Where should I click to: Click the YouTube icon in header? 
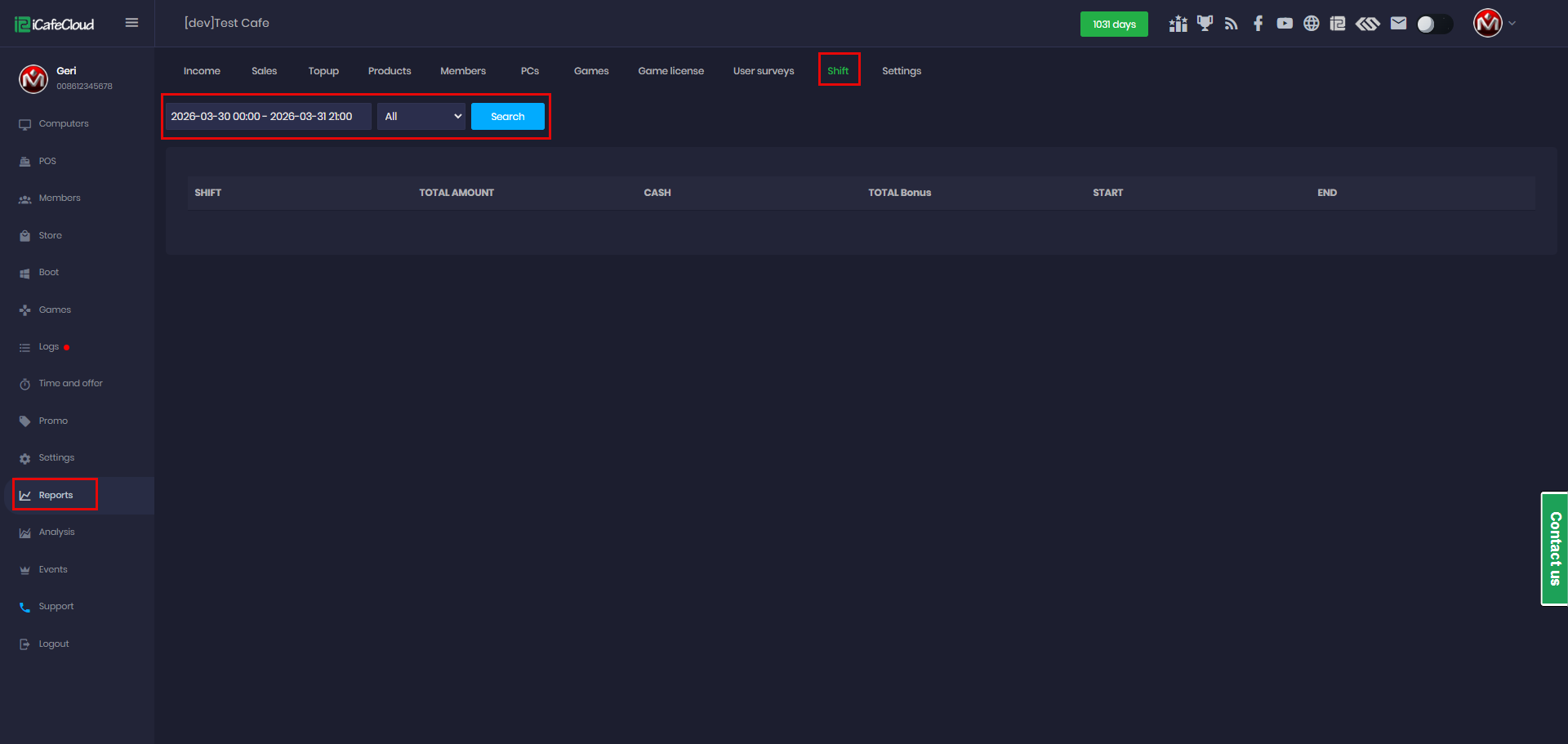click(1285, 24)
